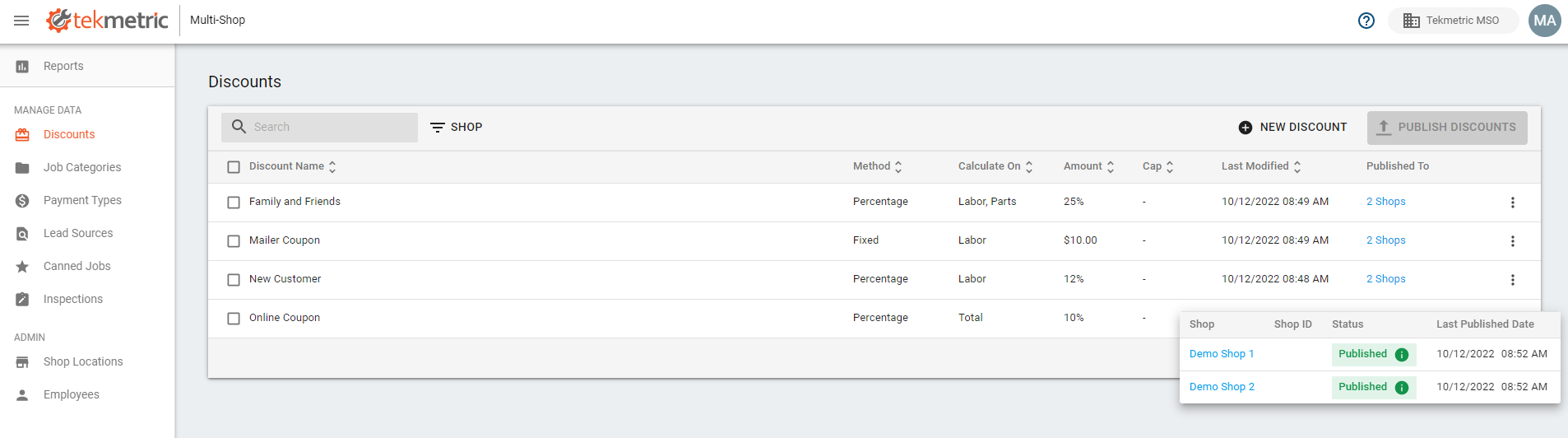
Task: Click the Online Coupon discount name
Action: point(285,318)
